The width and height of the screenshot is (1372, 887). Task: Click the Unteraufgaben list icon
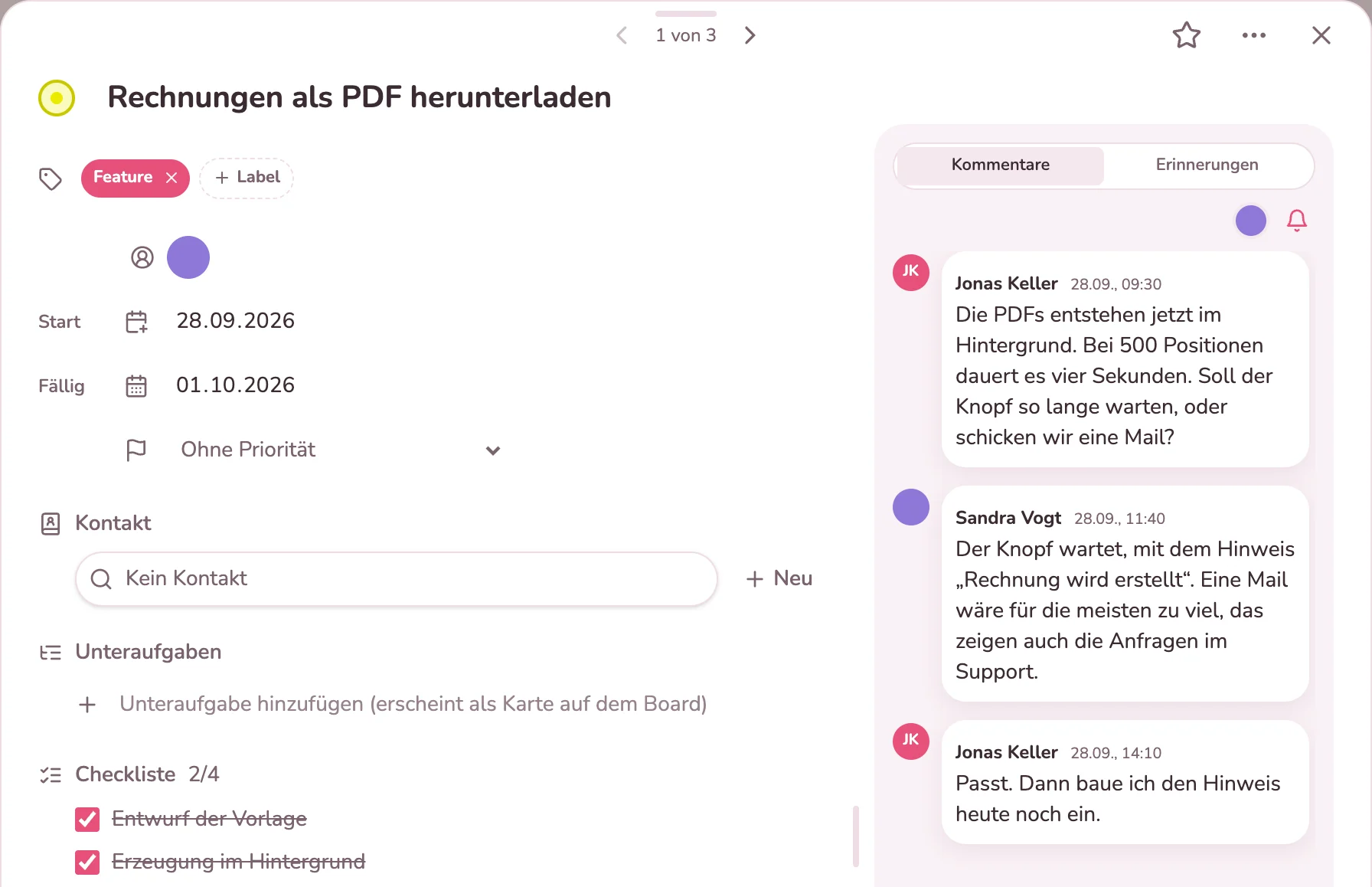(51, 653)
